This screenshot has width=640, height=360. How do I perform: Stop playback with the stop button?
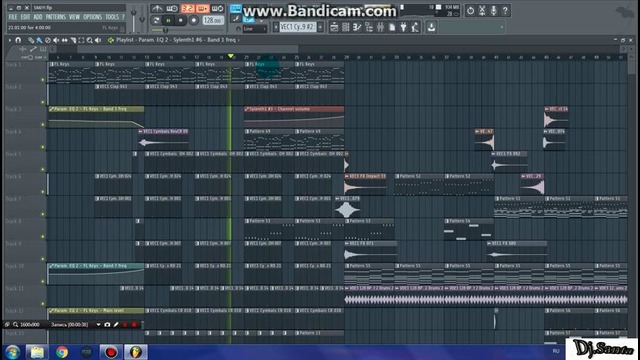181,20
